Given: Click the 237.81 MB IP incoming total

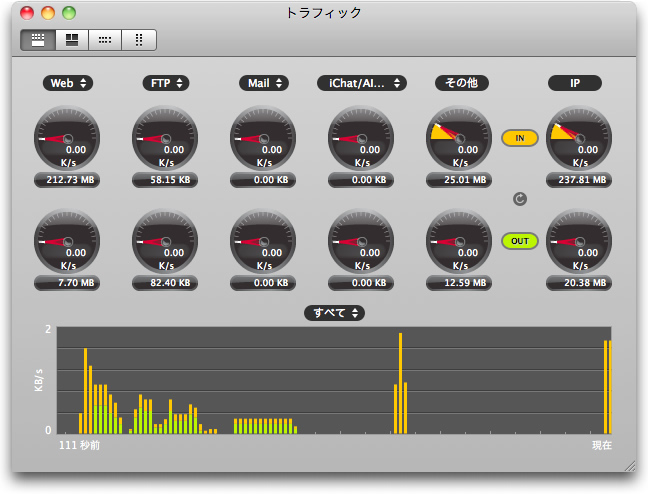Looking at the screenshot, I should tap(579, 180).
